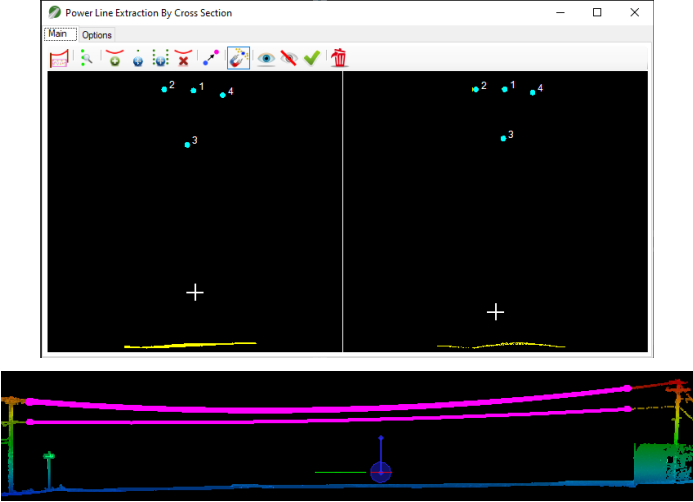
Task: Maximize the Power Line Extraction window
Action: [597, 13]
